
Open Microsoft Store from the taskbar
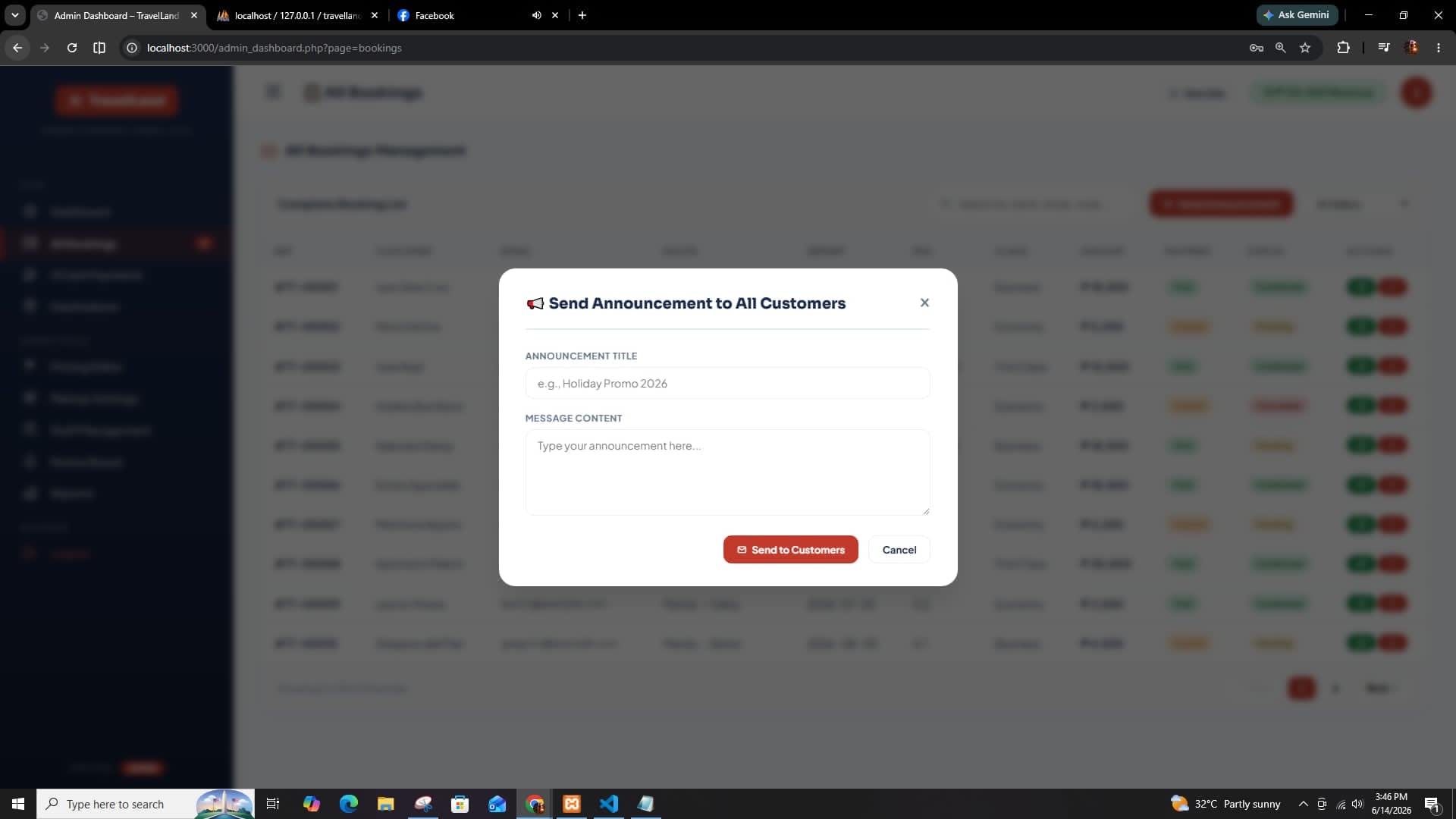pos(460,804)
